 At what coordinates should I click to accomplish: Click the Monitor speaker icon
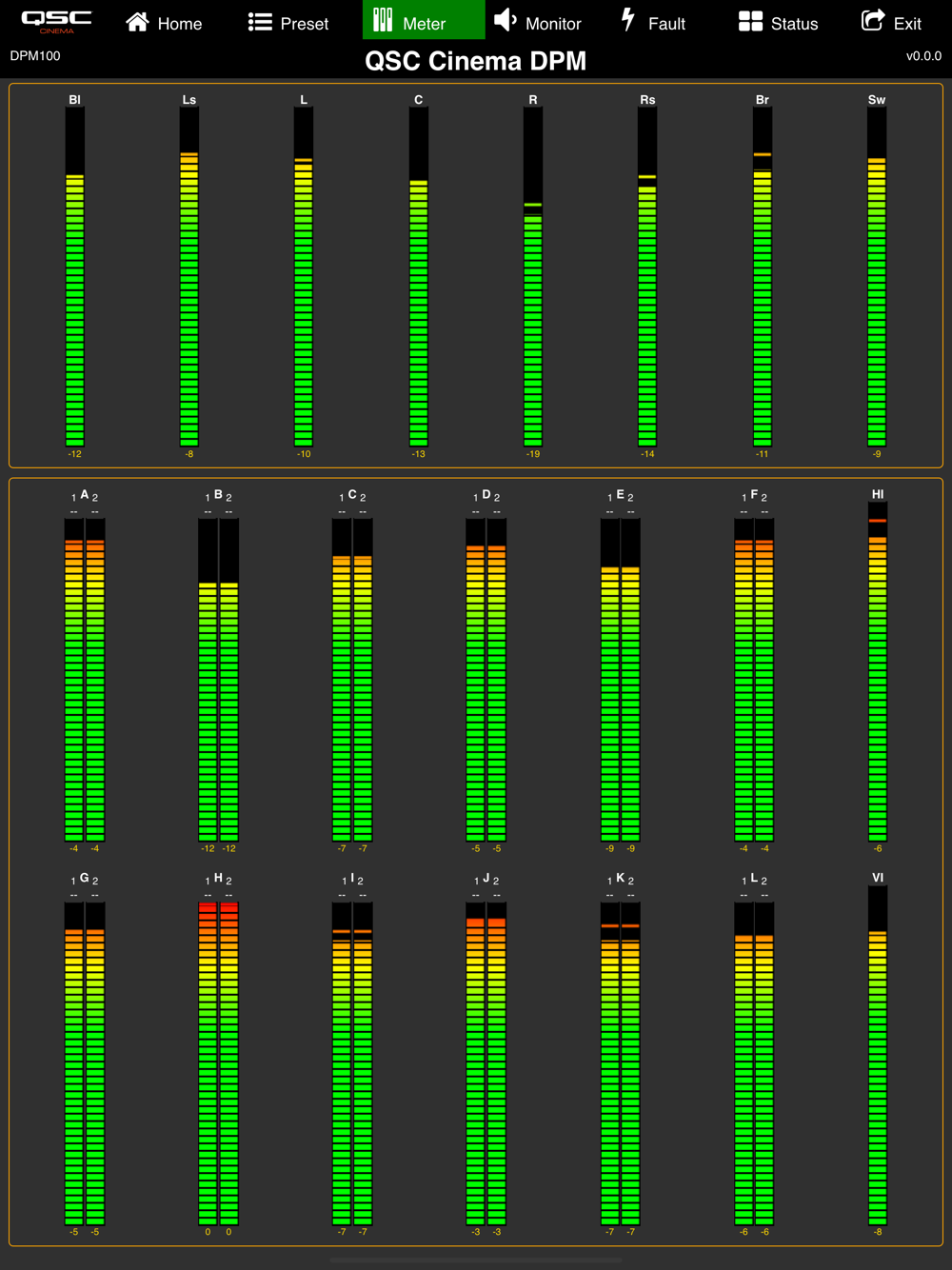point(506,20)
